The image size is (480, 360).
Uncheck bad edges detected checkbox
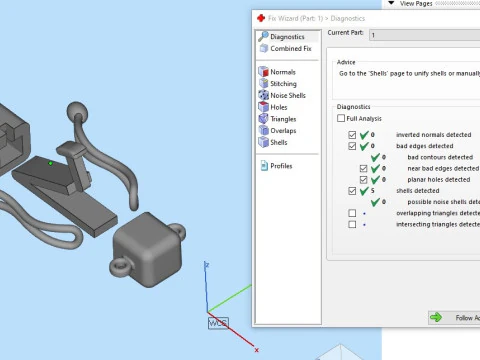tap(352, 146)
